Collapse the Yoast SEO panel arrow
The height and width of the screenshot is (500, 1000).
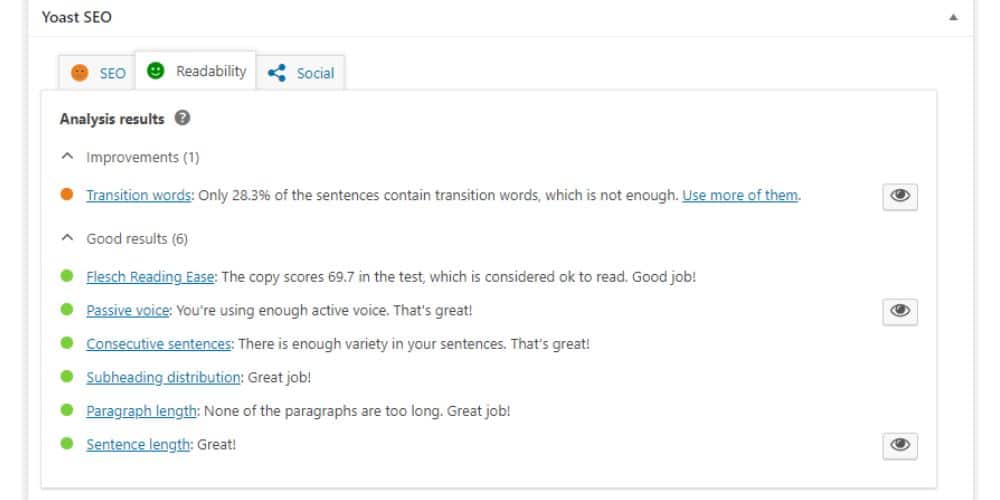(953, 18)
